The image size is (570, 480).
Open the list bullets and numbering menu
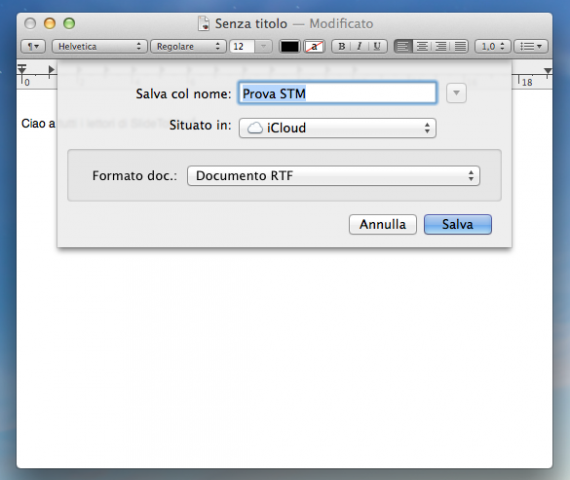click(530, 47)
